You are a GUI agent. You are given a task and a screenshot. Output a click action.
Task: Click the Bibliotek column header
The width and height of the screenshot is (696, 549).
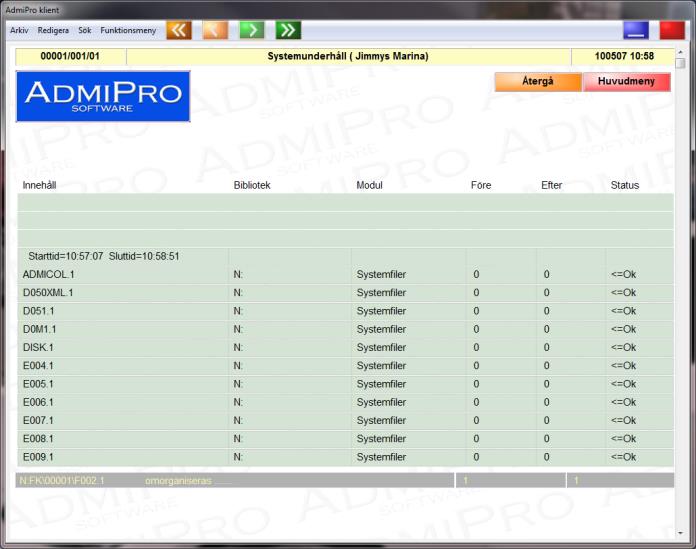pos(252,185)
